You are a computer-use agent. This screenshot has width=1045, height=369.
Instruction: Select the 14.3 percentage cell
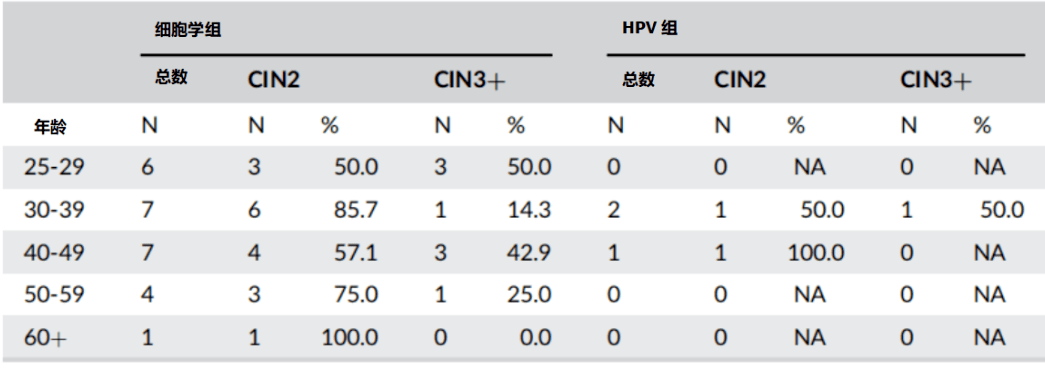pyautogui.click(x=529, y=210)
